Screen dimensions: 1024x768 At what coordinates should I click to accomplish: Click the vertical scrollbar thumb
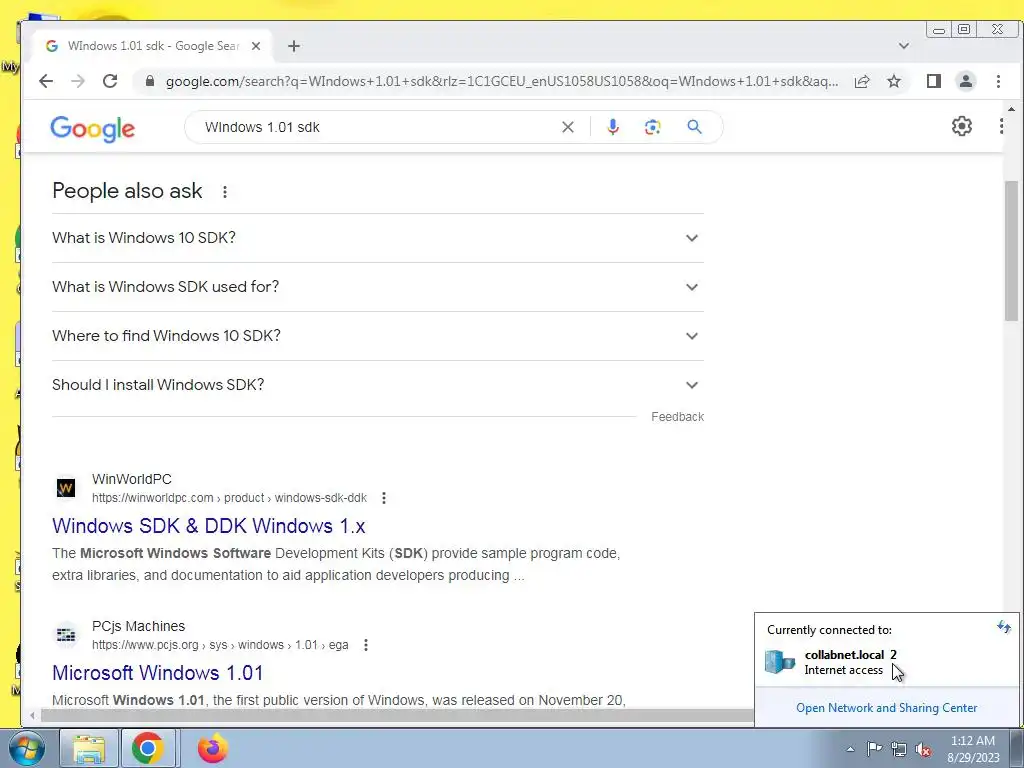tap(1011, 251)
